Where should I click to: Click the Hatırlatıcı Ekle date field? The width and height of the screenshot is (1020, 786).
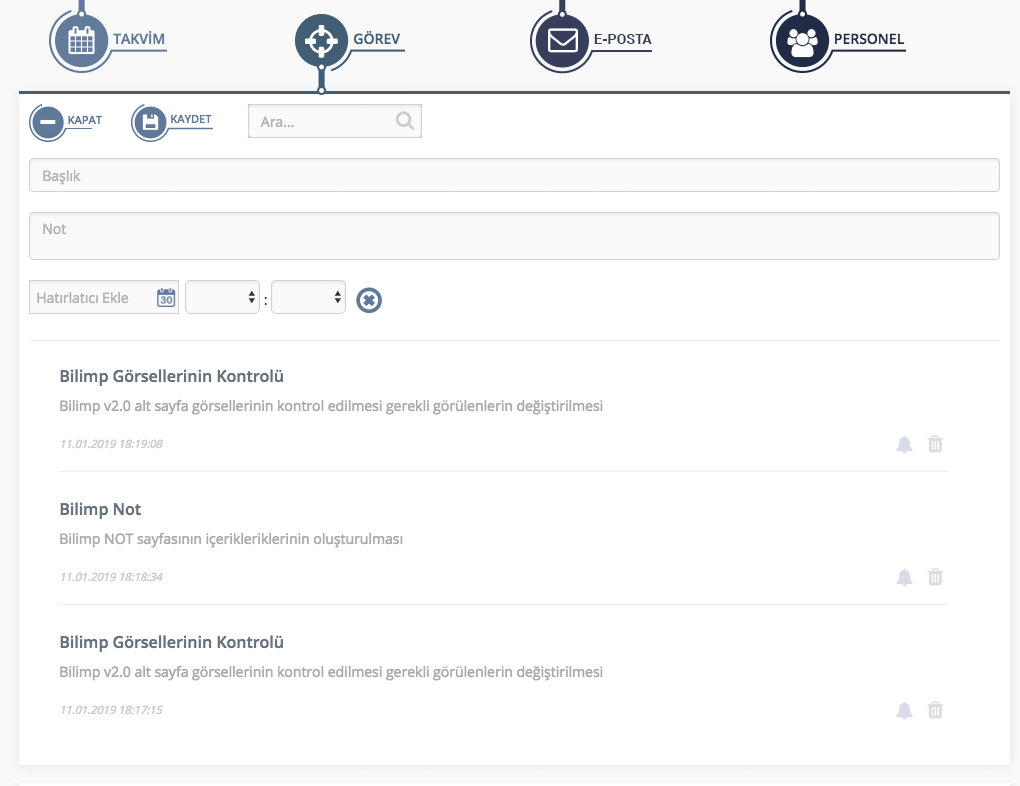coord(92,298)
